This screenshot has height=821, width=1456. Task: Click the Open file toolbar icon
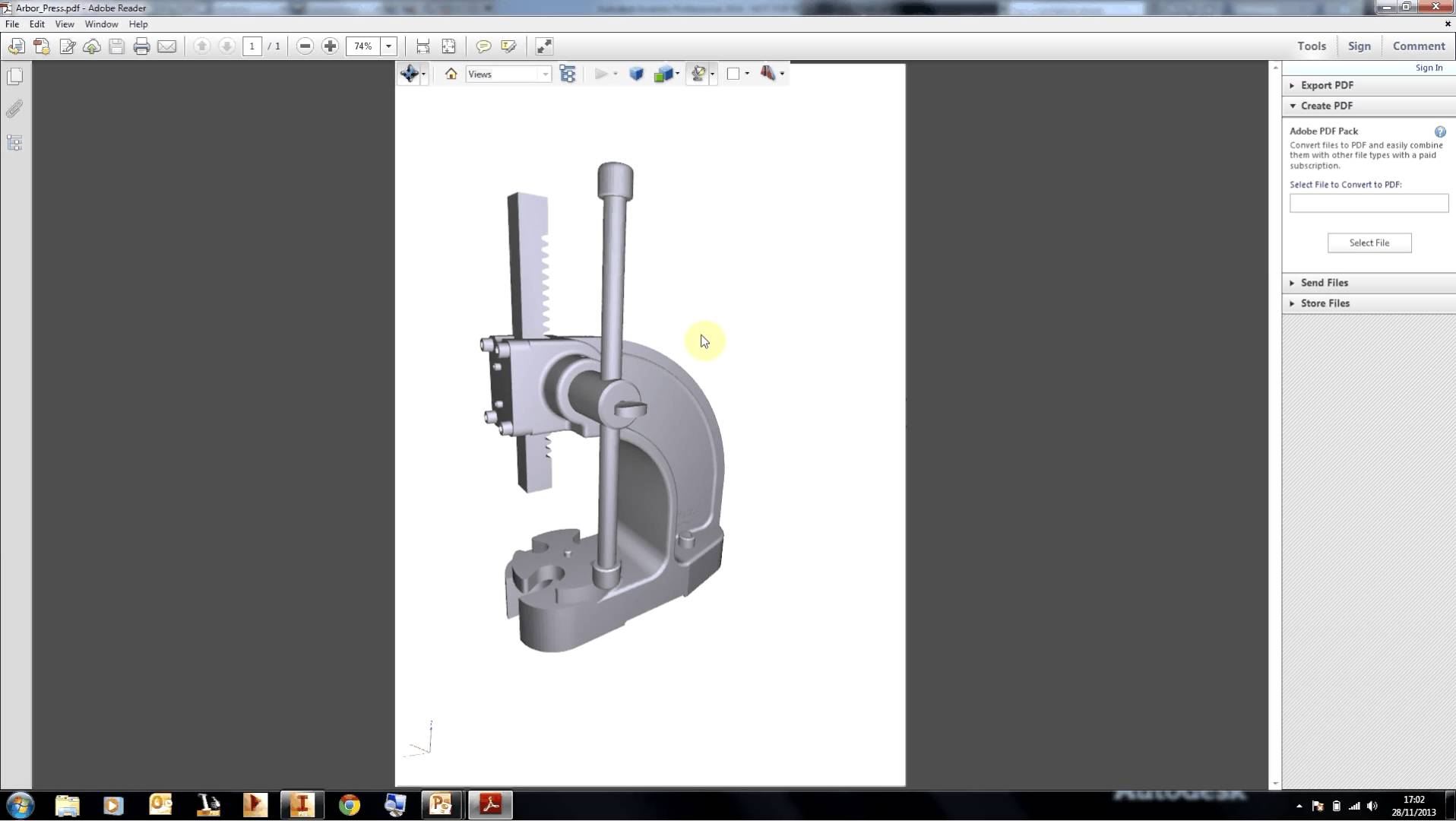tap(16, 46)
